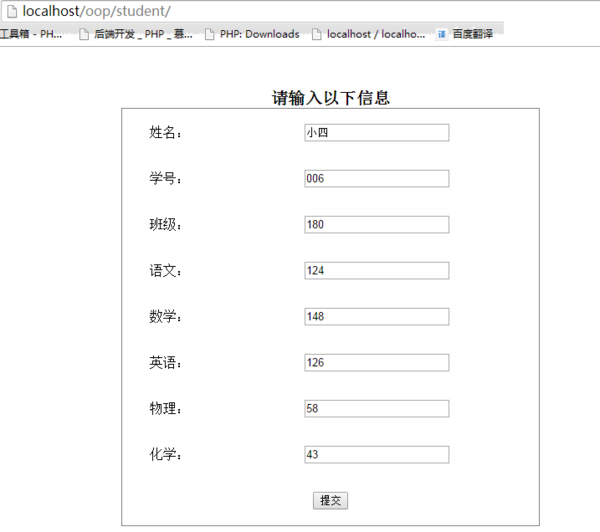600x532 pixels.
Task: Open the 工具箱 - PH... bookmark
Action: pyautogui.click(x=31, y=34)
